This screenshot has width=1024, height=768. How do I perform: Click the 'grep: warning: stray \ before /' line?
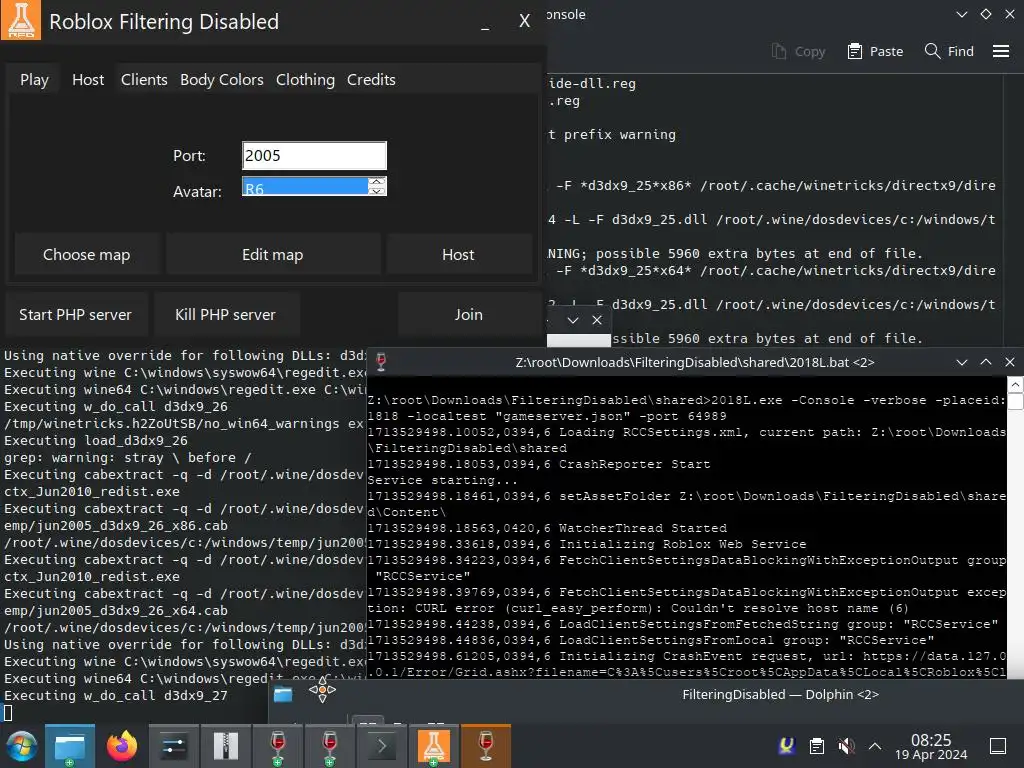127,458
